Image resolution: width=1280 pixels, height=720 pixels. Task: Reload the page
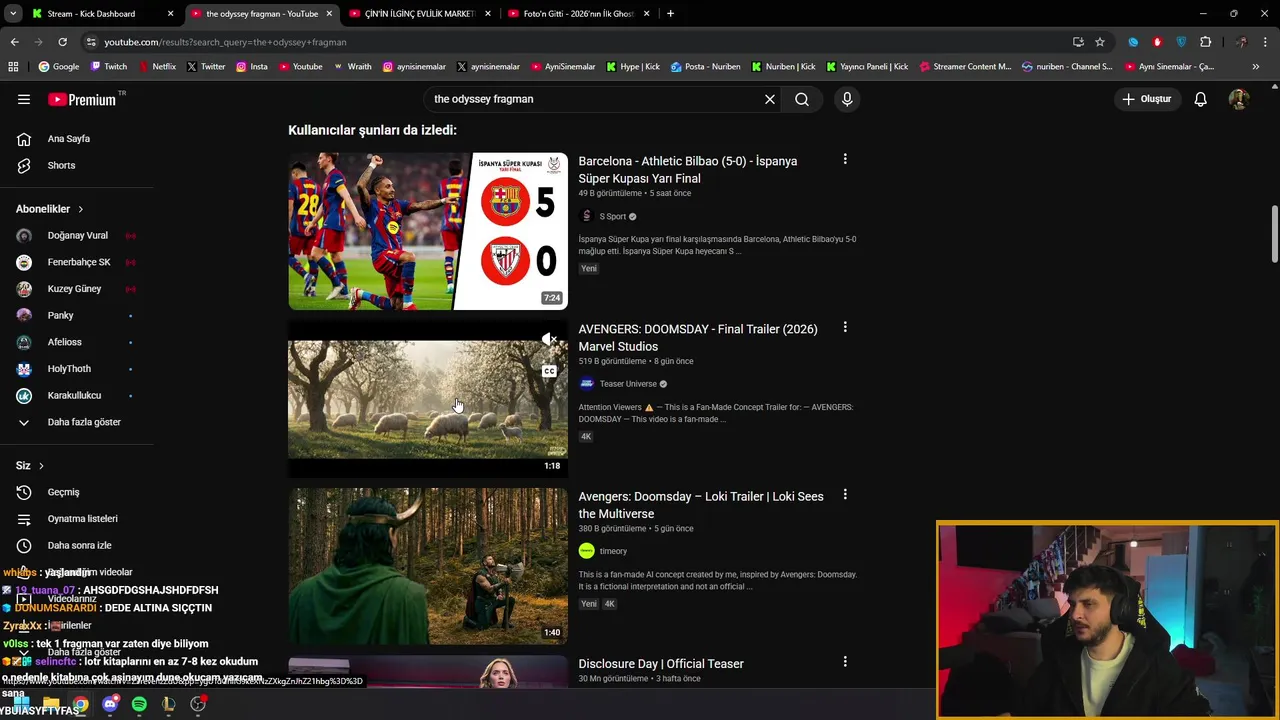(62, 42)
